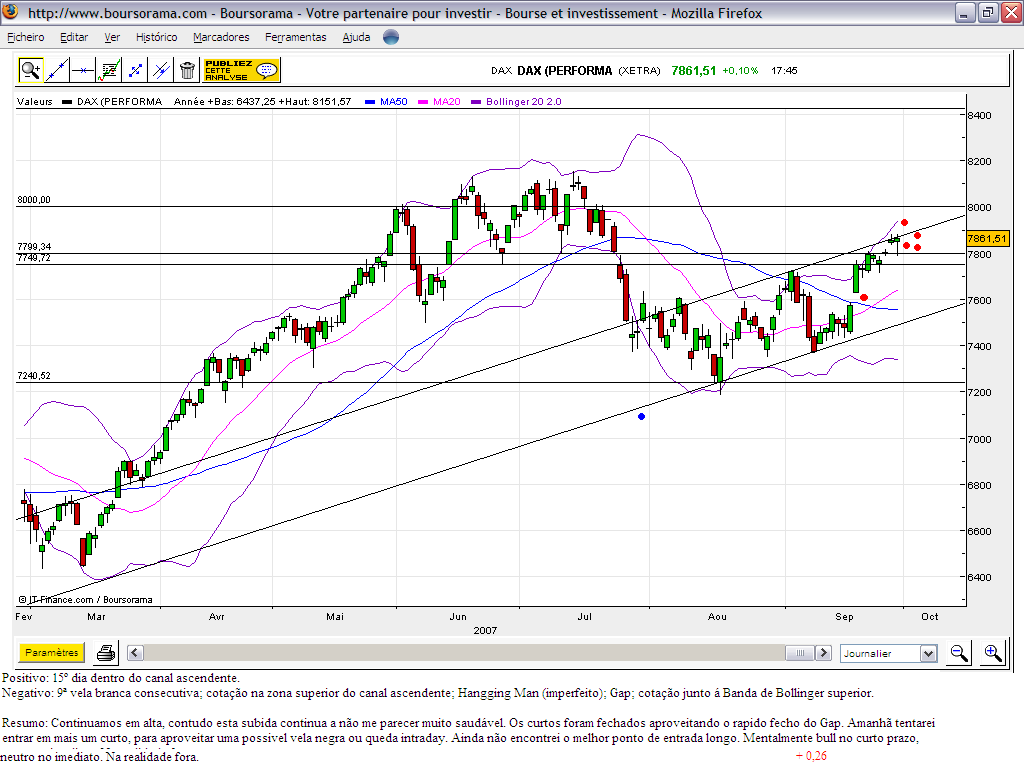Click the 17:45 quote time
Viewport: 1024px width, 768px height.
pos(784,71)
